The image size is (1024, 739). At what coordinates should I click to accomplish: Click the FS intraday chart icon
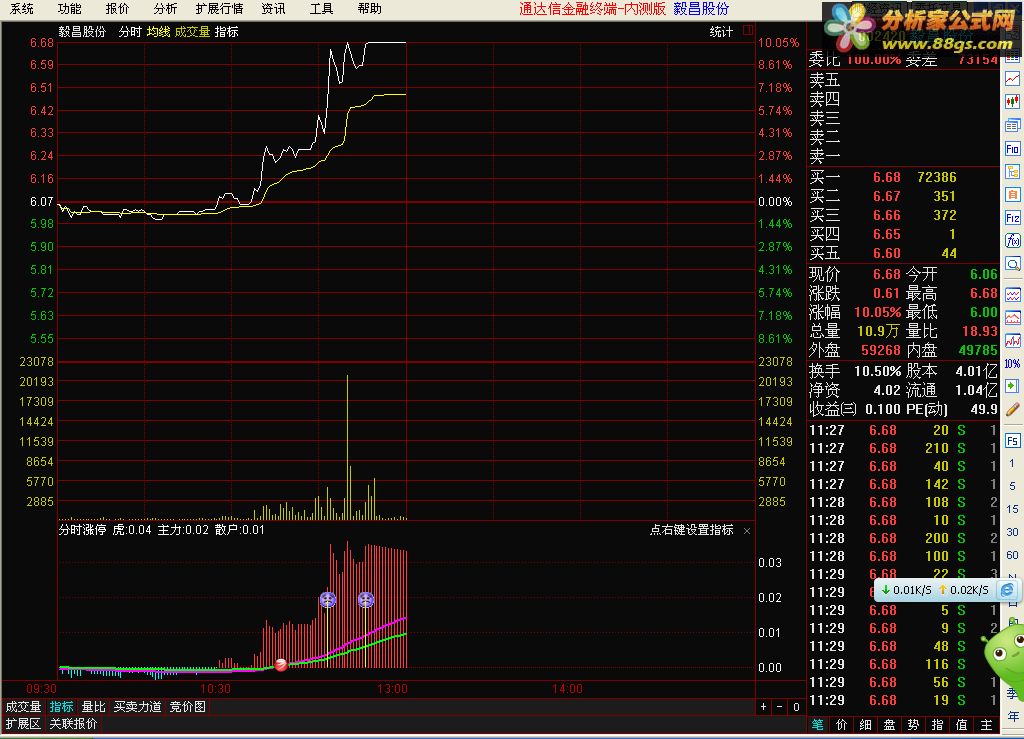[1012, 441]
